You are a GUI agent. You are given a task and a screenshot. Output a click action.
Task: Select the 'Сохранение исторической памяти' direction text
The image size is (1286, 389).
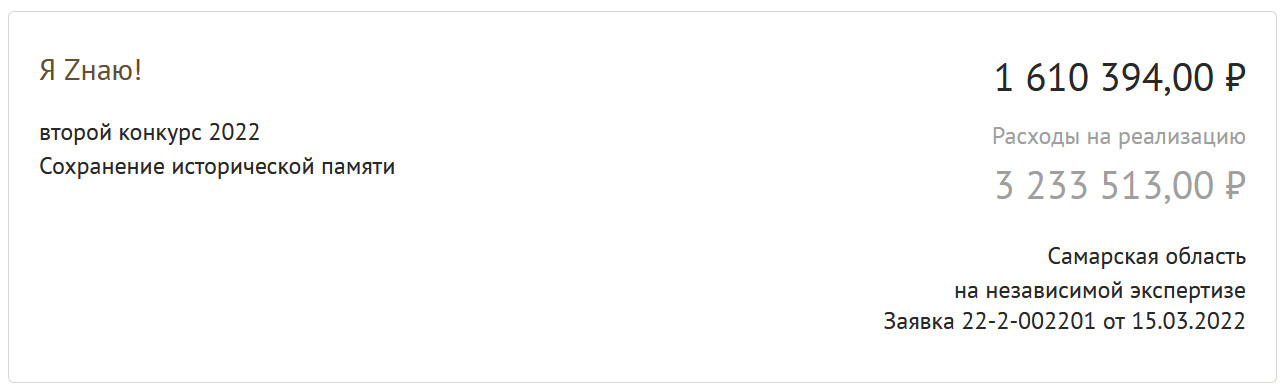[x=217, y=167]
